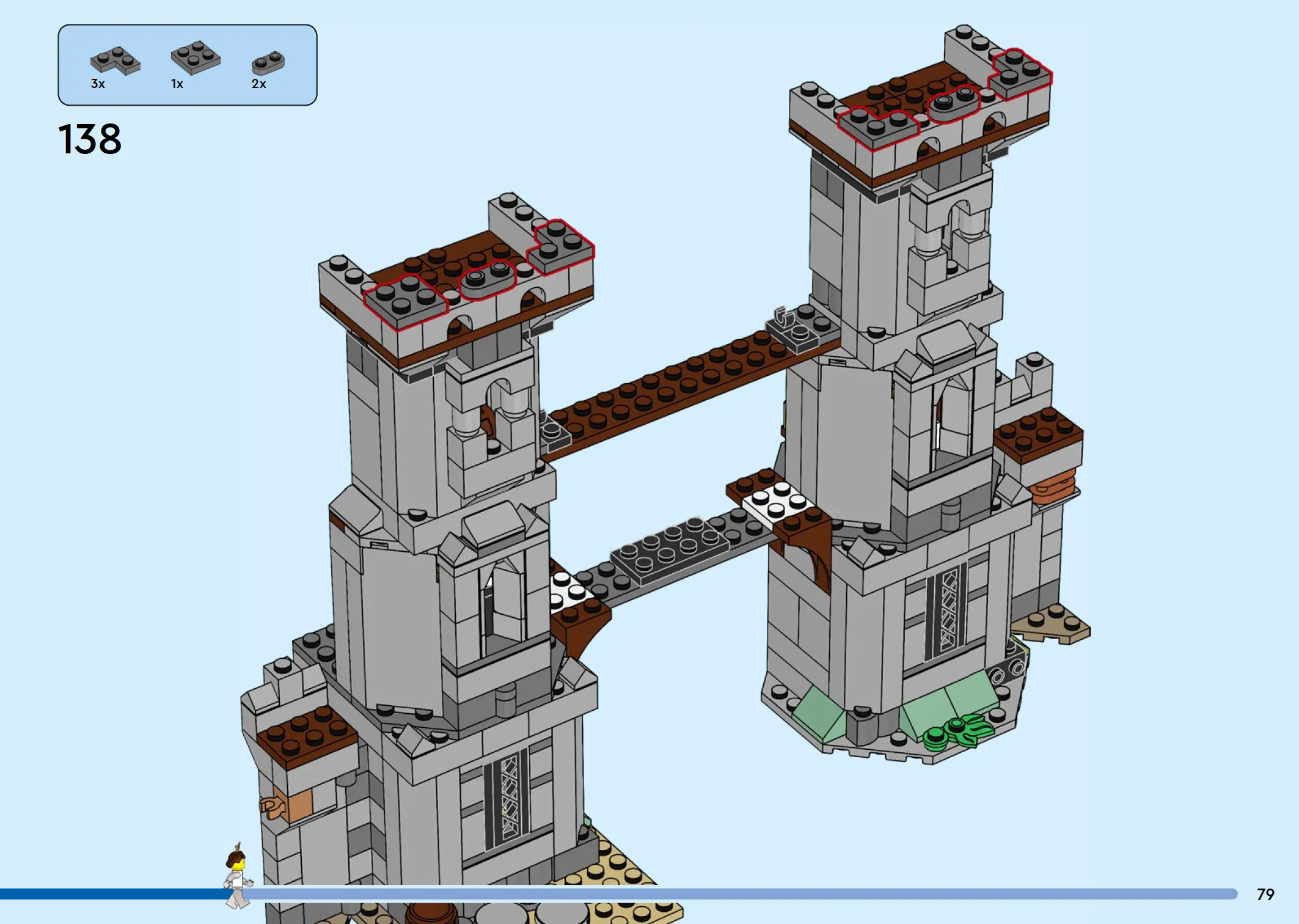Click the L-shaped corner plate icon in parts box
Viewport: 1299px width, 924px height.
(x=115, y=61)
